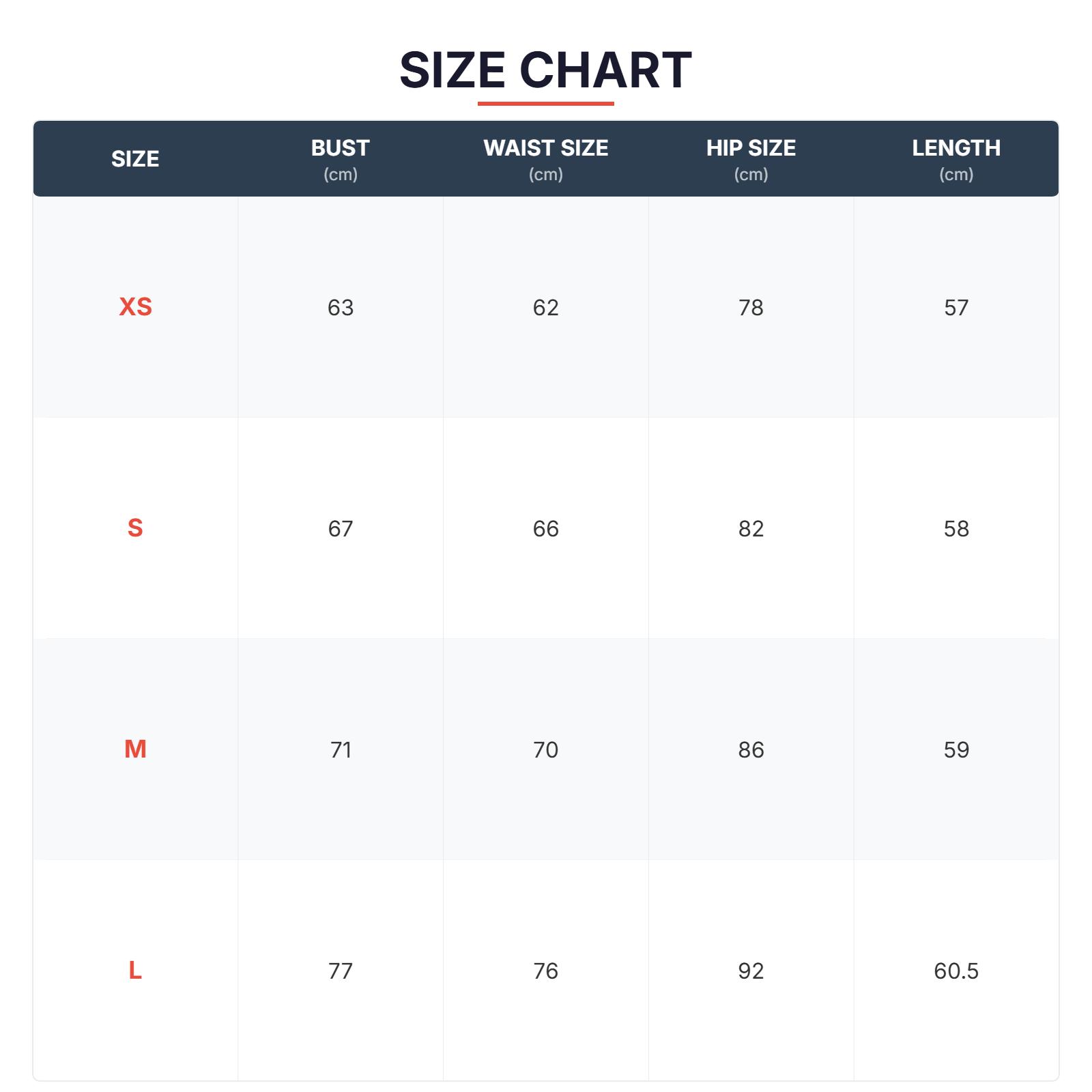Viewport: 1092px width, 1092px height.
Task: Select the LENGTH column header
Action: click(x=956, y=148)
